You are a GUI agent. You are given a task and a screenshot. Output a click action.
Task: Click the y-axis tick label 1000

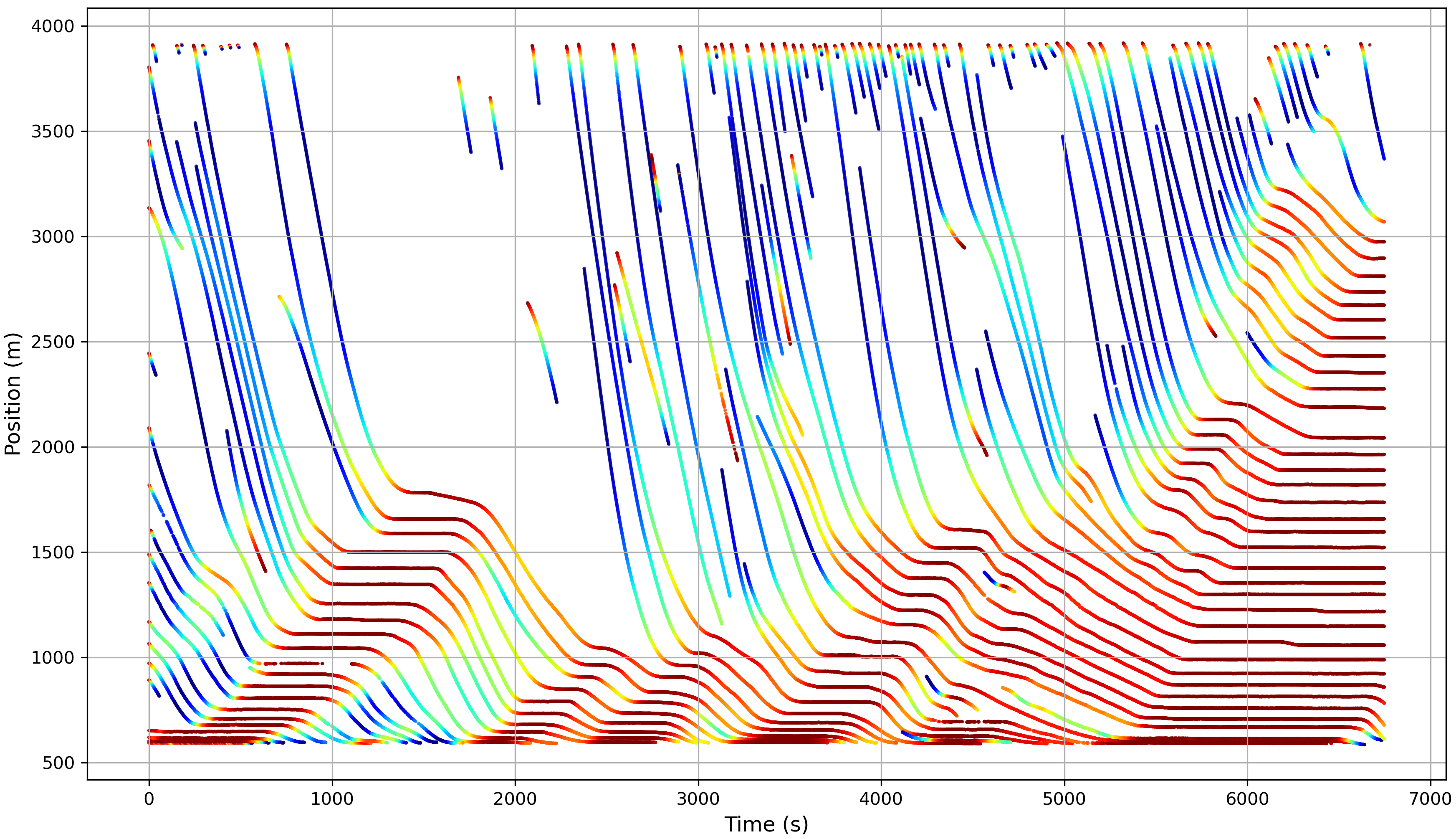[x=53, y=657]
